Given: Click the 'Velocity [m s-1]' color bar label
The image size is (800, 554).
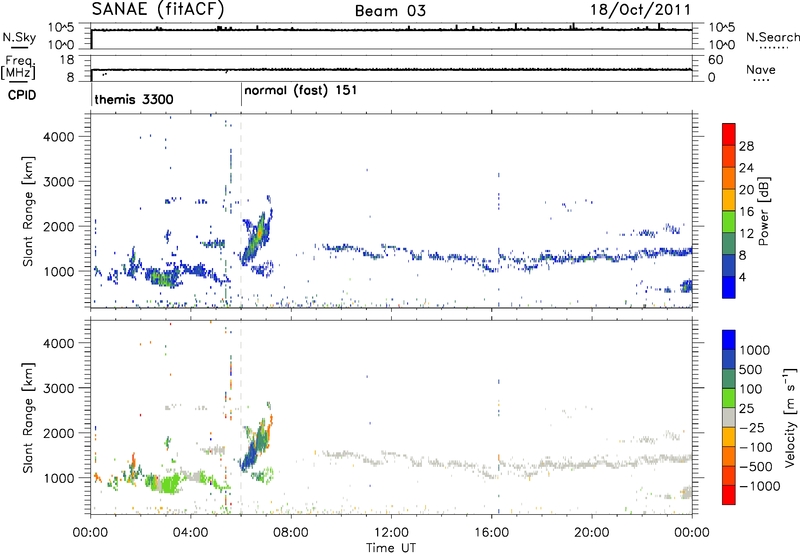Looking at the screenshot, I should (790, 417).
